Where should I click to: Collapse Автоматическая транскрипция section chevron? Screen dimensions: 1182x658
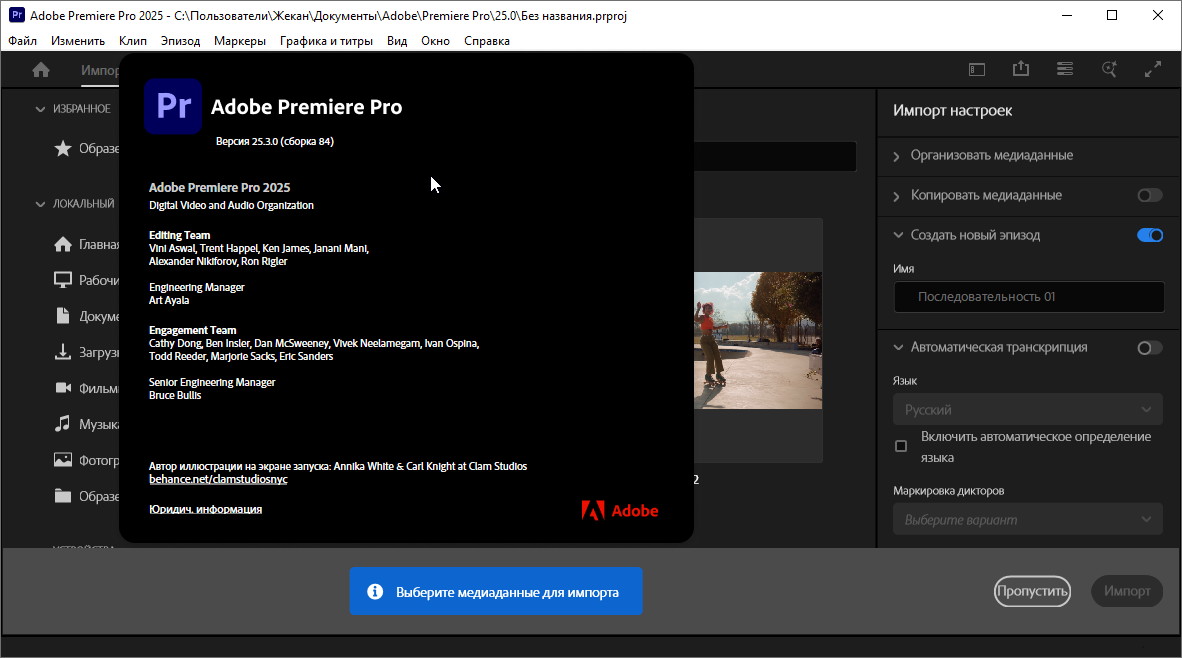pos(898,347)
